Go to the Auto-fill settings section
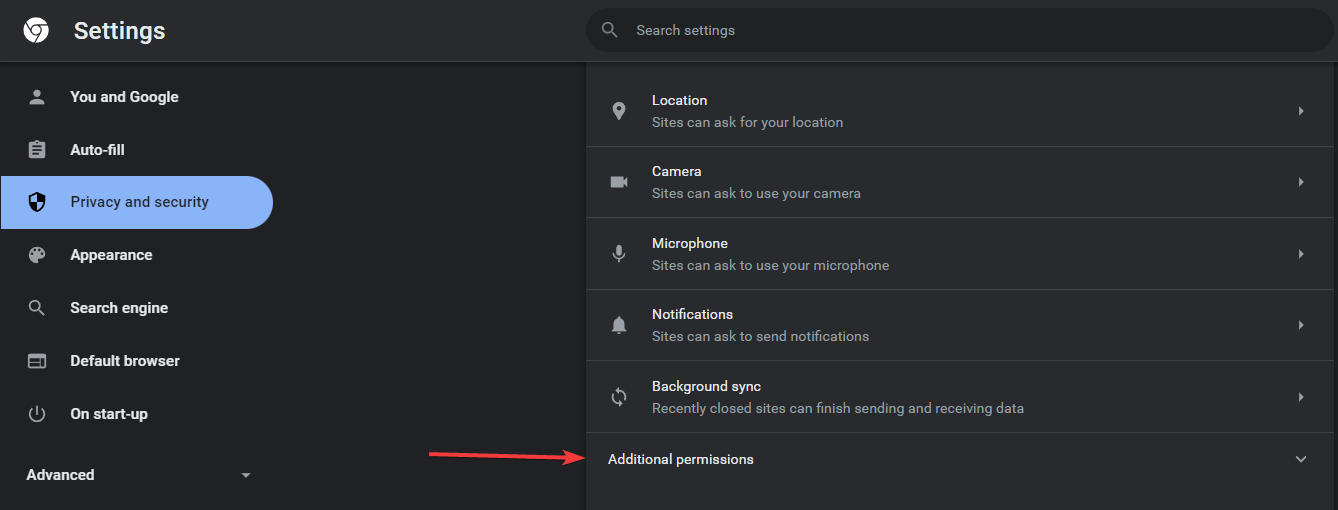The width and height of the screenshot is (1338, 510). coord(97,150)
